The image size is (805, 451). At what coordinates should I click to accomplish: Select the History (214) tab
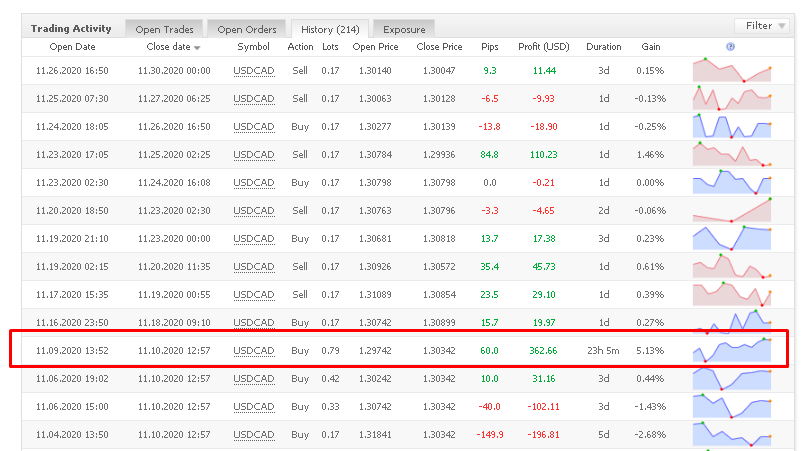[x=330, y=29]
